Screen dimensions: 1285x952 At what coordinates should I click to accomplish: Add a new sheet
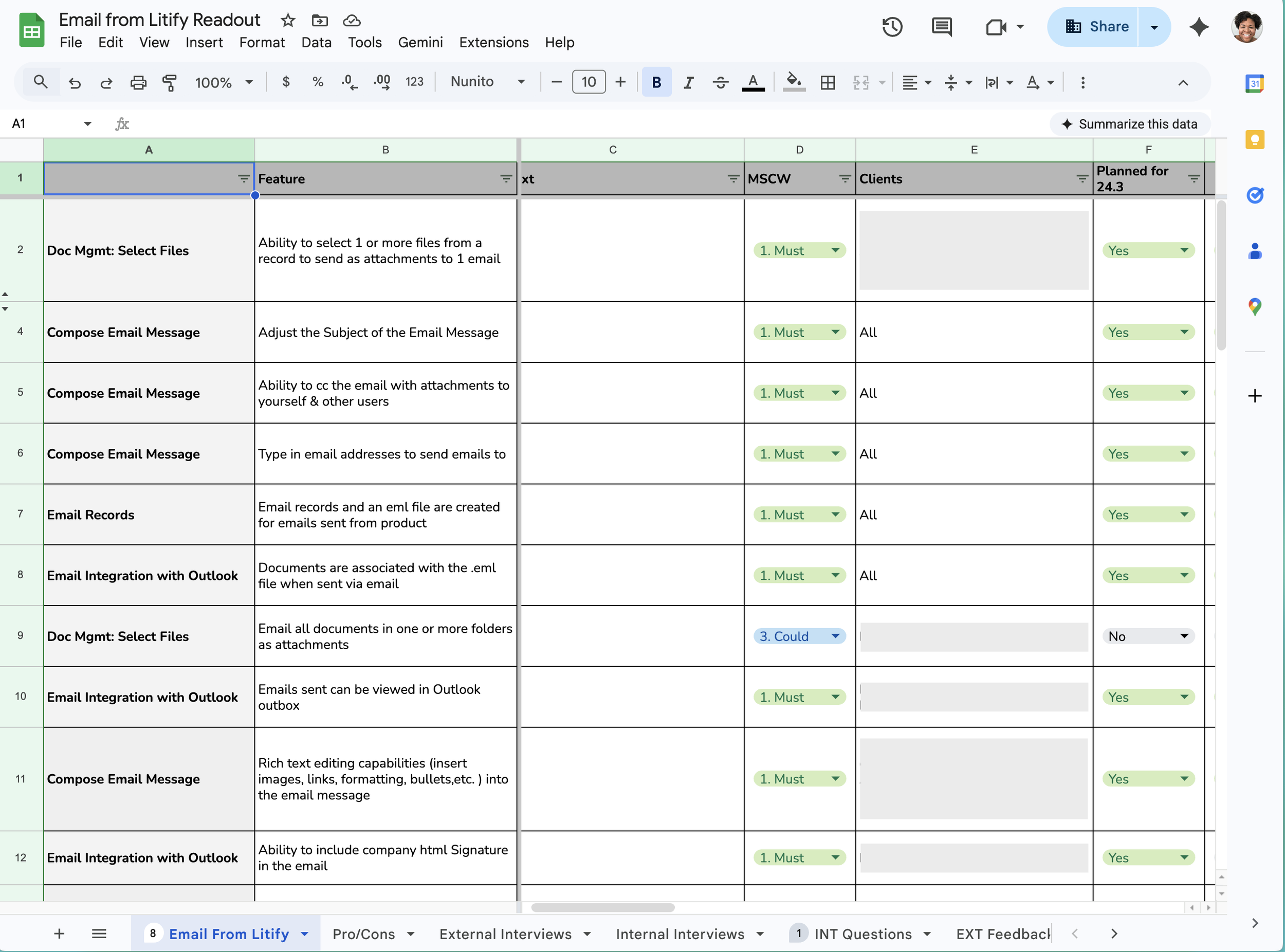click(59, 933)
